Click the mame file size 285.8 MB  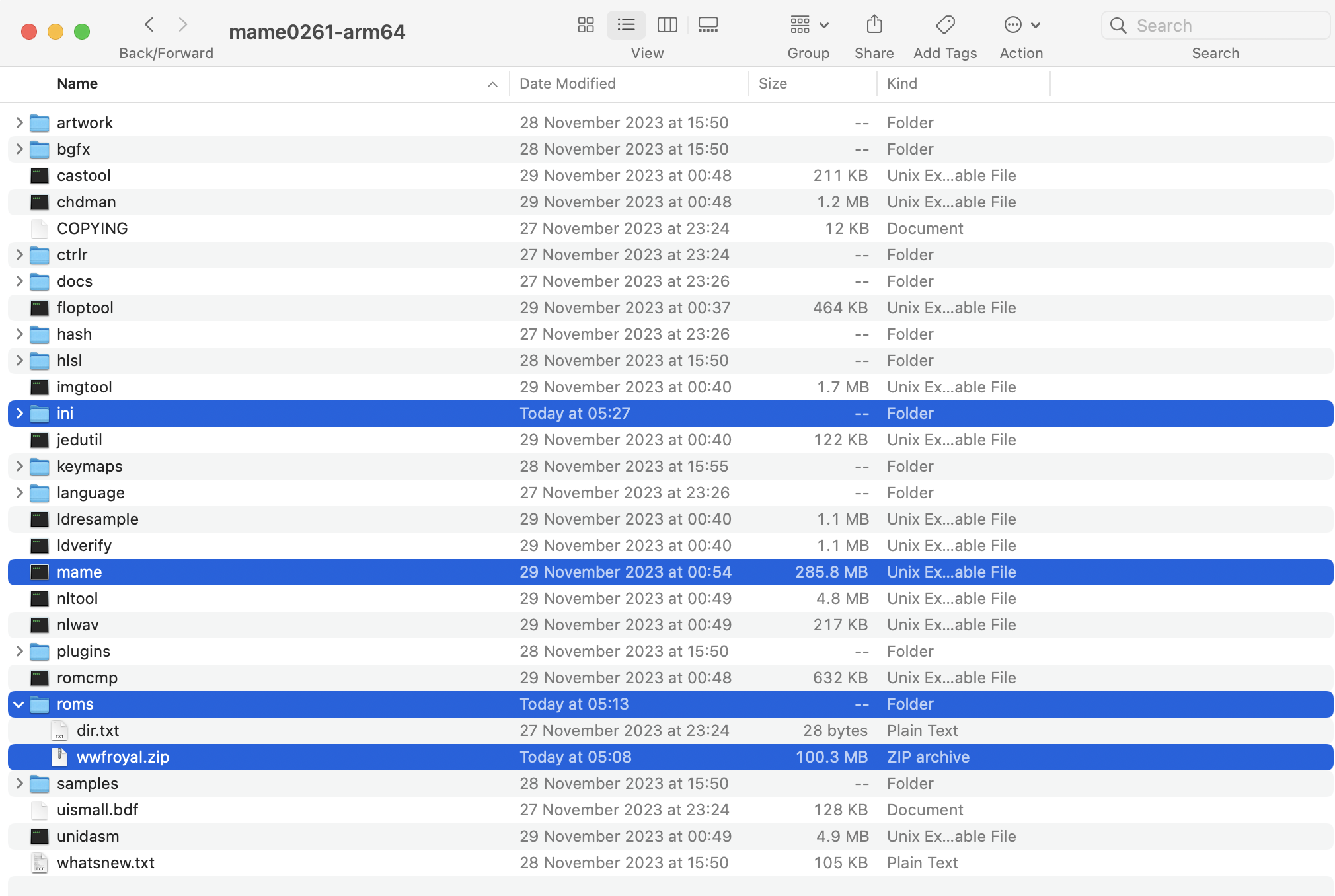831,572
